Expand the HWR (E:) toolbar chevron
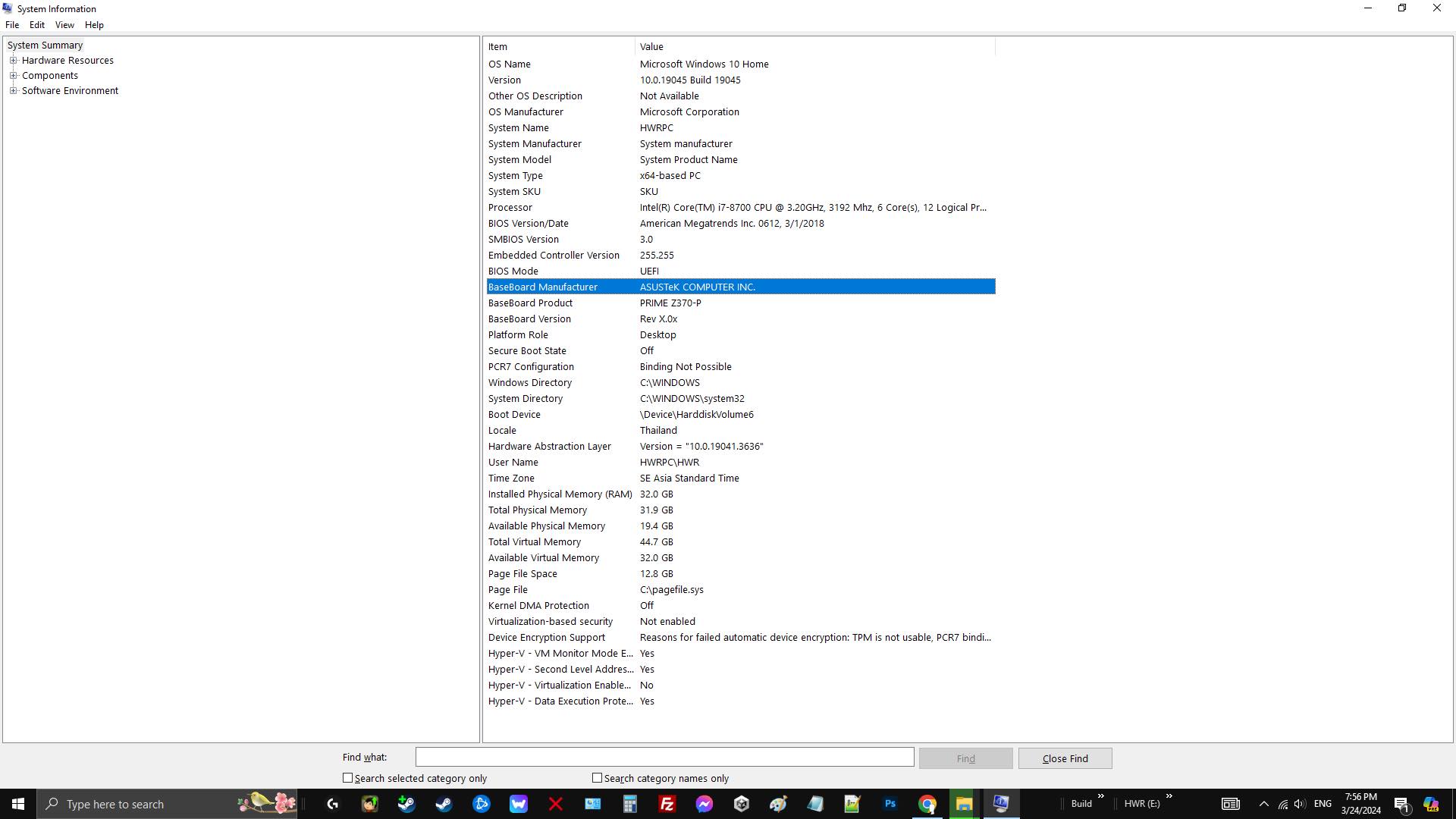Viewport: 1456px width, 819px height. coord(1169,796)
